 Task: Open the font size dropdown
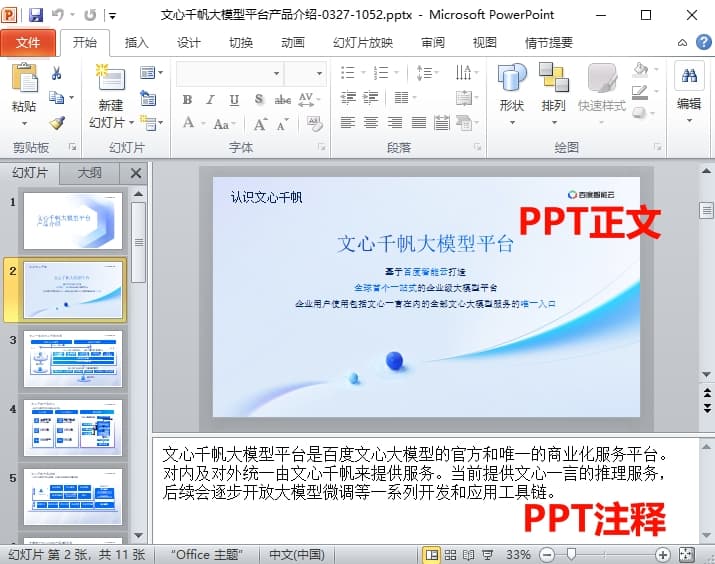[x=319, y=73]
